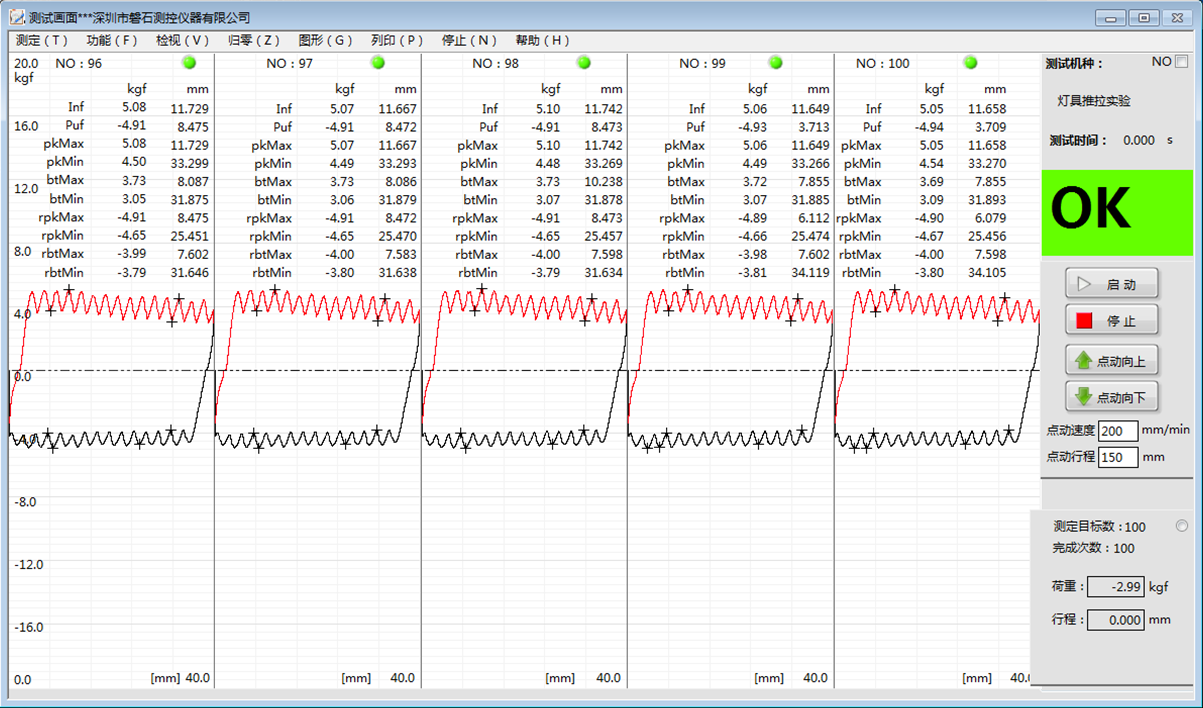Click the green OK result indicator
Image resolution: width=1203 pixels, height=708 pixels.
(x=1117, y=212)
